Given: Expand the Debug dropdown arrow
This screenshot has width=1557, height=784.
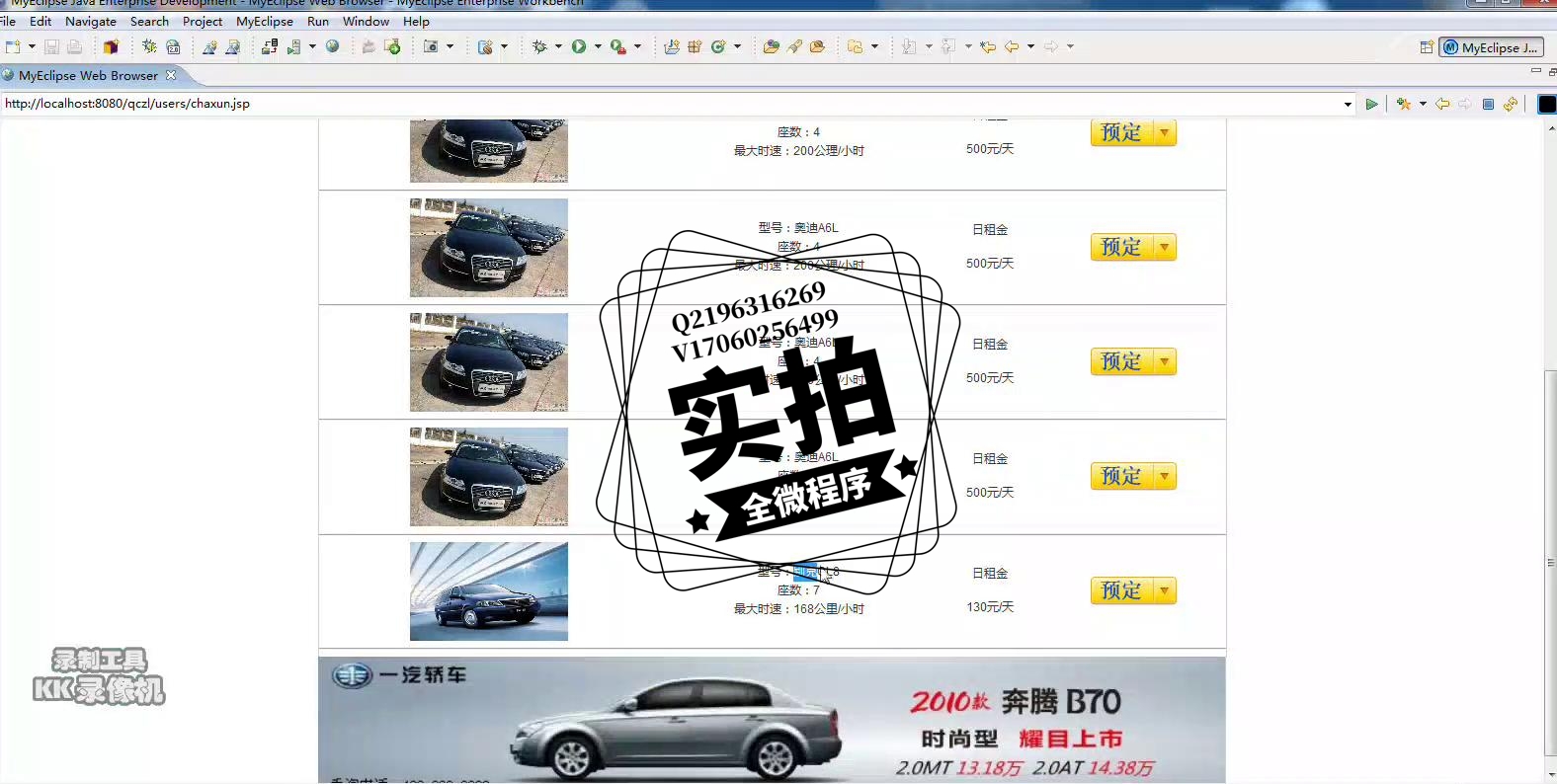Looking at the screenshot, I should [x=558, y=46].
